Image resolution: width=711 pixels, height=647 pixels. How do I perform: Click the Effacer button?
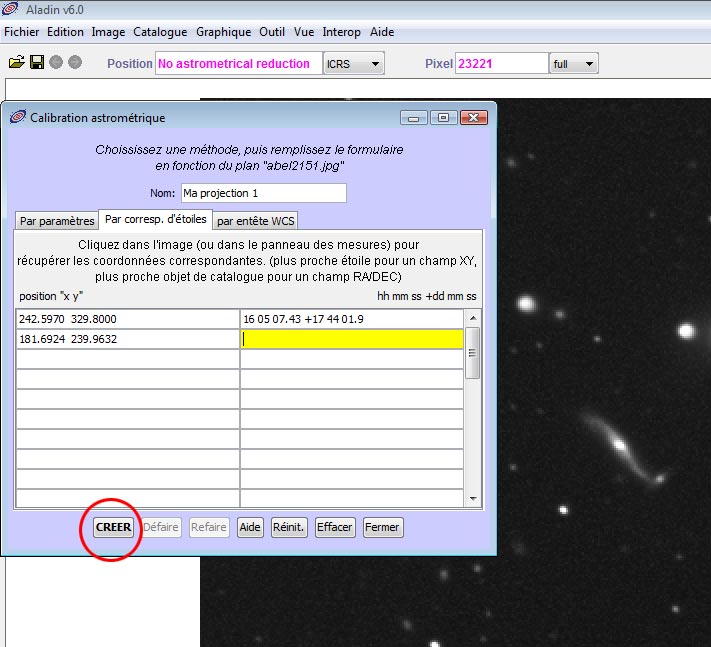click(x=335, y=527)
